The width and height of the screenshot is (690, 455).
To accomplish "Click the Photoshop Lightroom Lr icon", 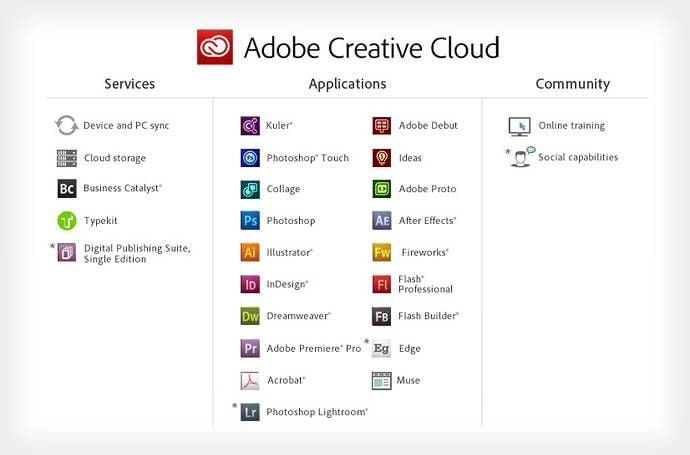I will 250,412.
